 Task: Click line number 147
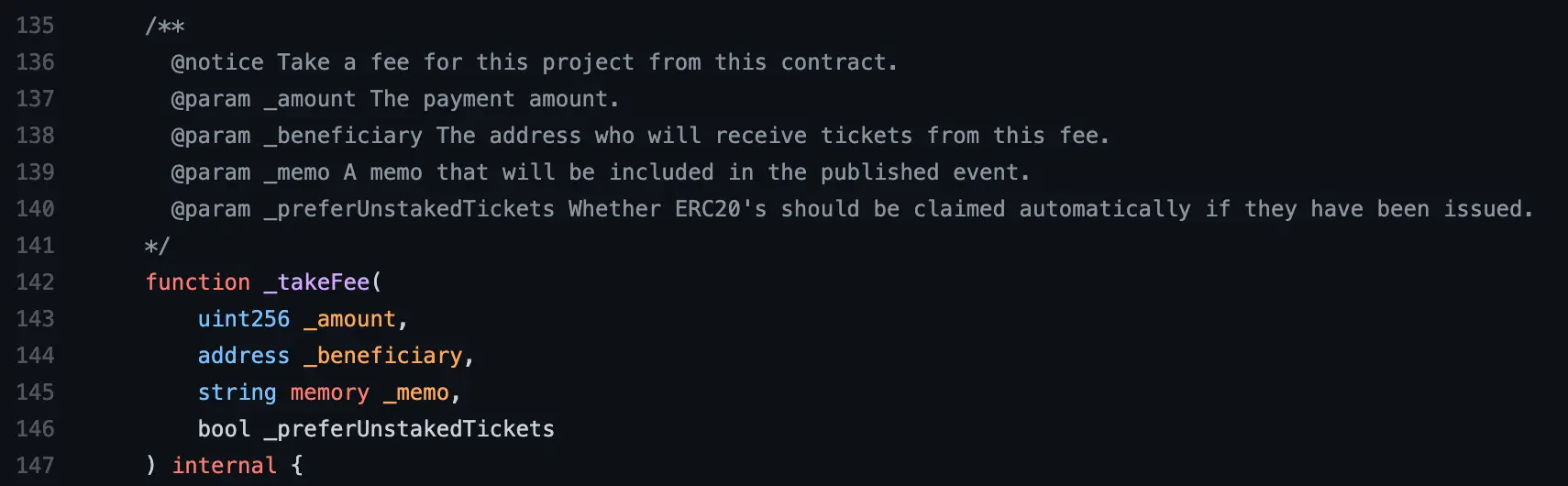[x=35, y=466]
